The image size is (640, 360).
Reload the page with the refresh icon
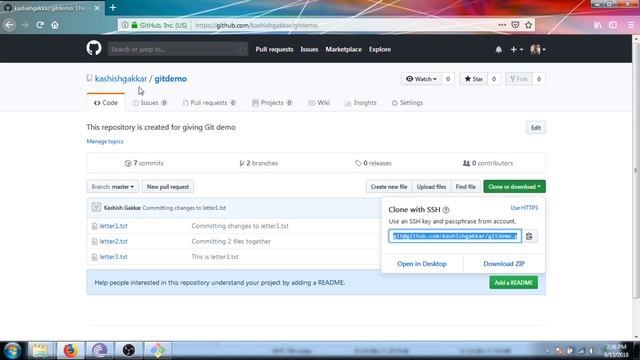point(40,25)
